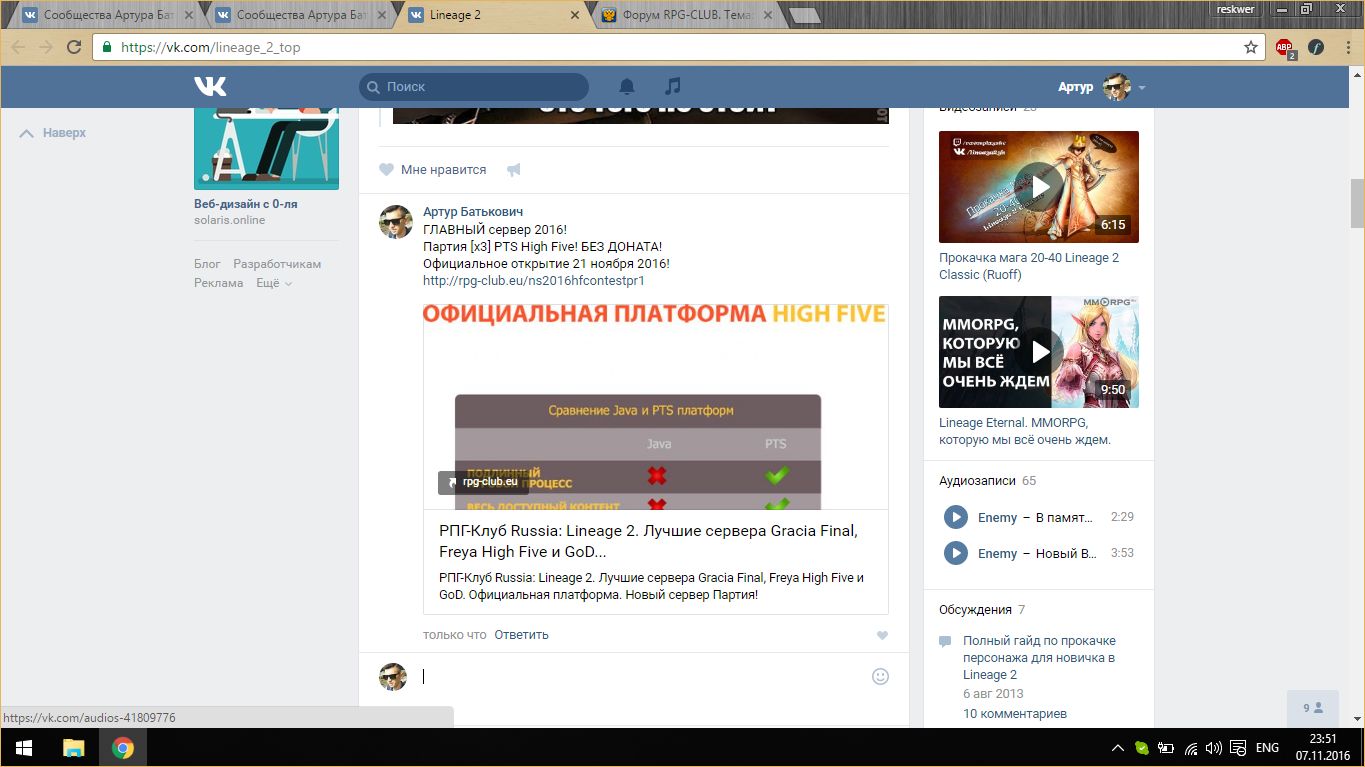
Task: Open the Windows Start menu
Action: pyautogui.click(x=24, y=747)
